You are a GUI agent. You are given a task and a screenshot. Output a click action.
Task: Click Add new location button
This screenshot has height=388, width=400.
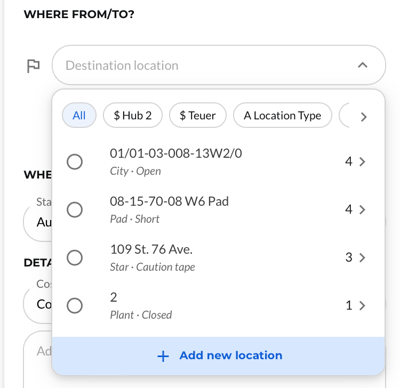coord(219,356)
